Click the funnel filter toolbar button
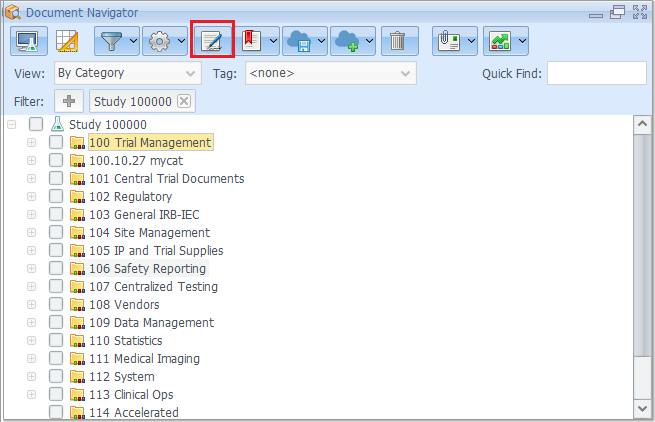Image resolution: width=655 pixels, height=422 pixels. point(112,41)
